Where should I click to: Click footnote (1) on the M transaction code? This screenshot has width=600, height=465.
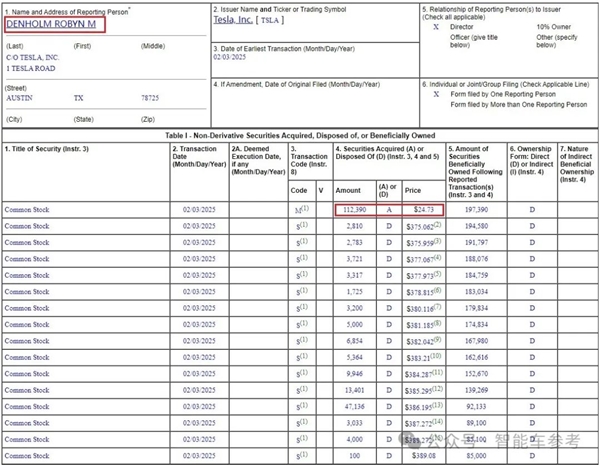[305, 208]
